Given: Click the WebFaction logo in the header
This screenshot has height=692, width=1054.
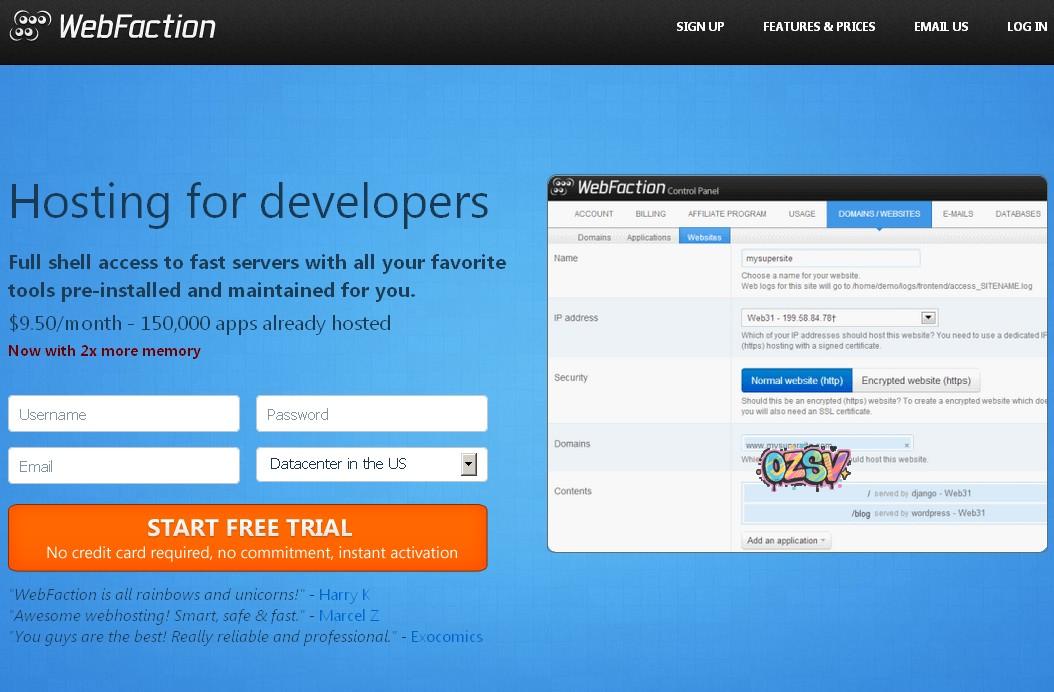Looking at the screenshot, I should (x=112, y=27).
